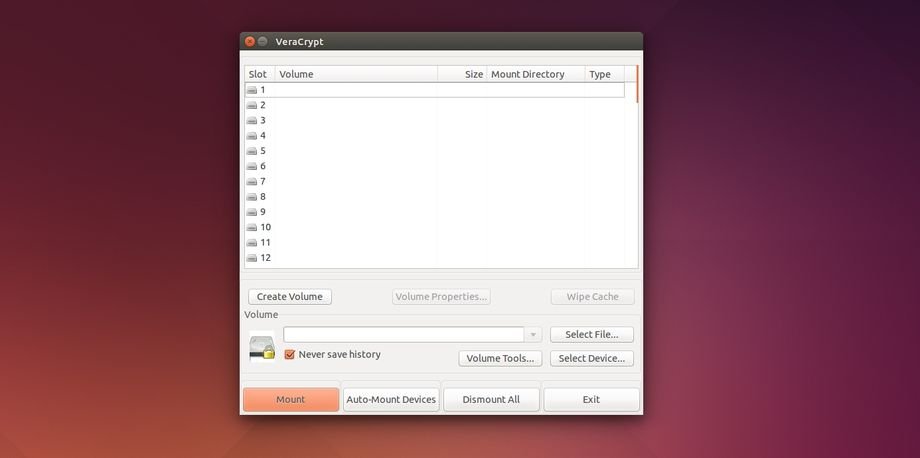
Task: Open the volume path dropdown arrow
Action: [x=534, y=335]
